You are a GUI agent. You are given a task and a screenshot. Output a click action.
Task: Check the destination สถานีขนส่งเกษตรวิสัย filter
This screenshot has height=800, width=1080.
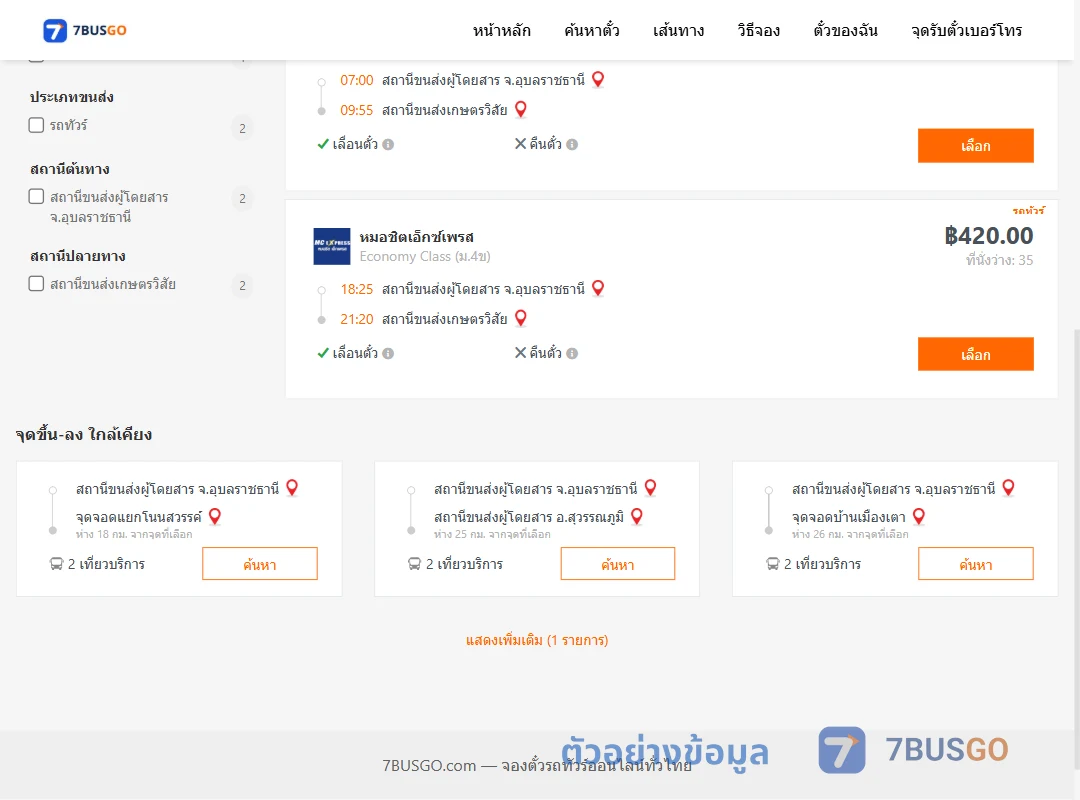coord(37,283)
